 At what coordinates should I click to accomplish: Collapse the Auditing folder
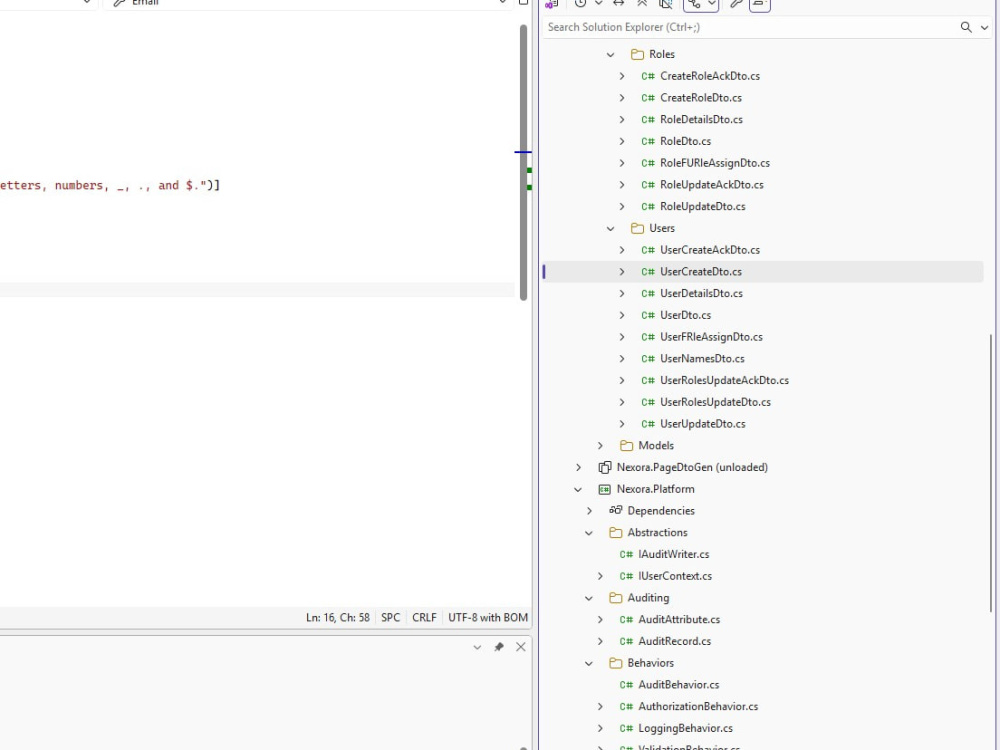tap(589, 598)
